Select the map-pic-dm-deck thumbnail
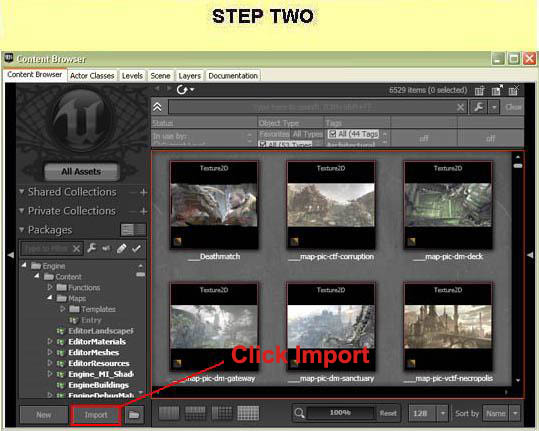 coord(448,205)
